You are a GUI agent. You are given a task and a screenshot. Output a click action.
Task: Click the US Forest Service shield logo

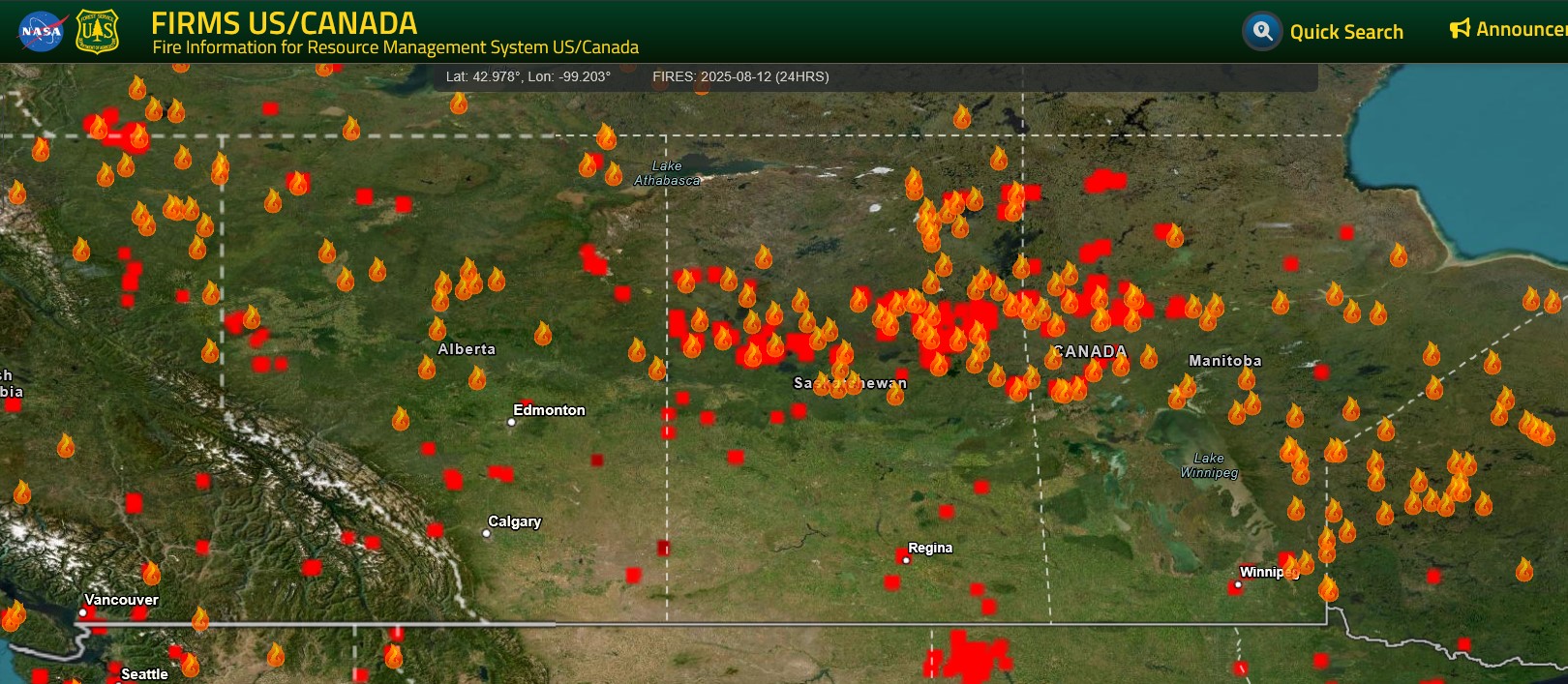[98, 32]
